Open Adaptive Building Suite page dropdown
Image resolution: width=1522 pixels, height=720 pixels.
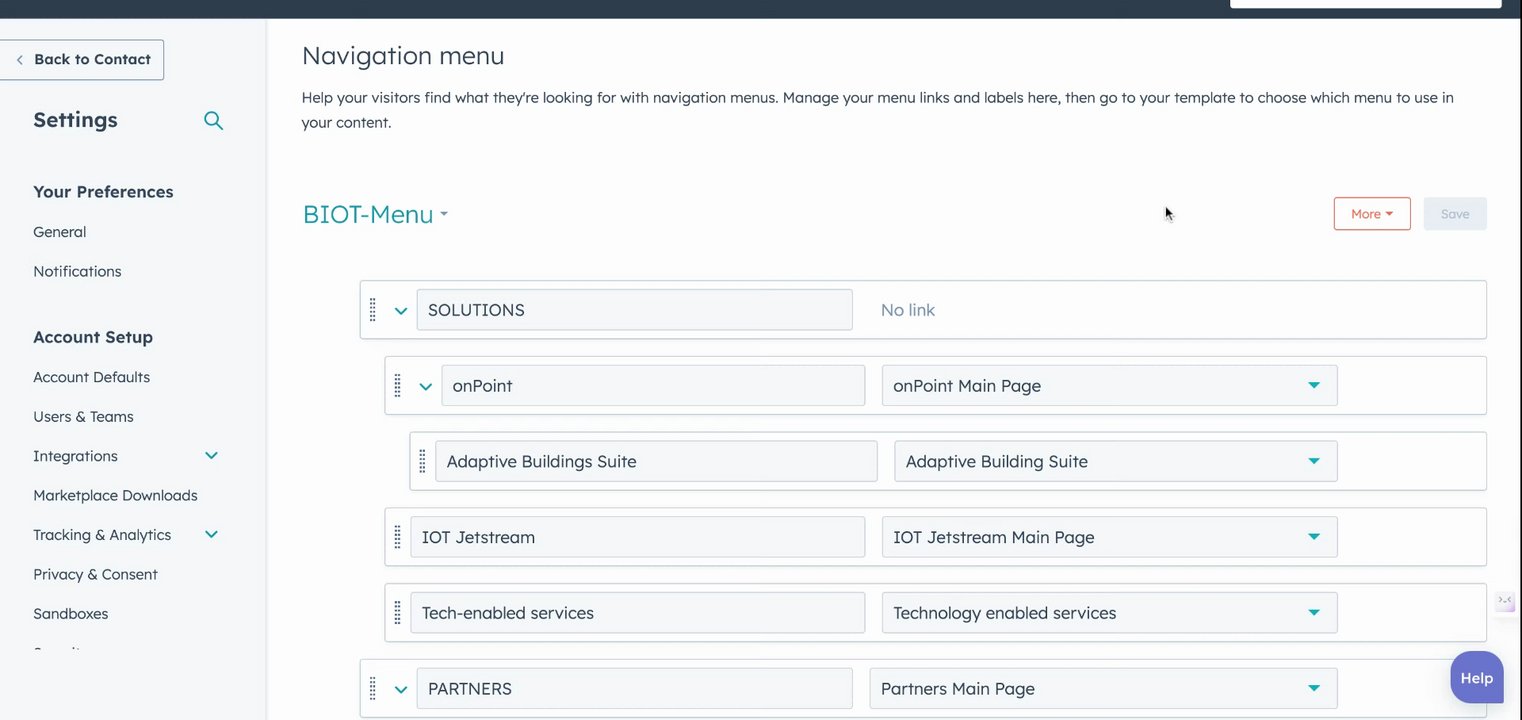click(x=1115, y=461)
